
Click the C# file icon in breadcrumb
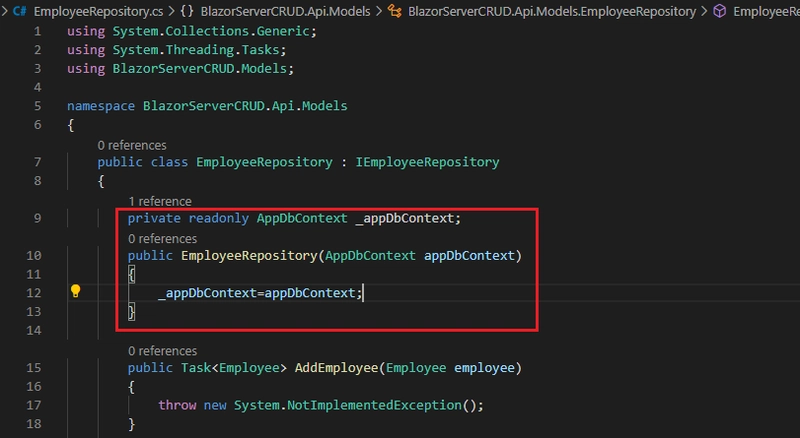pos(19,11)
